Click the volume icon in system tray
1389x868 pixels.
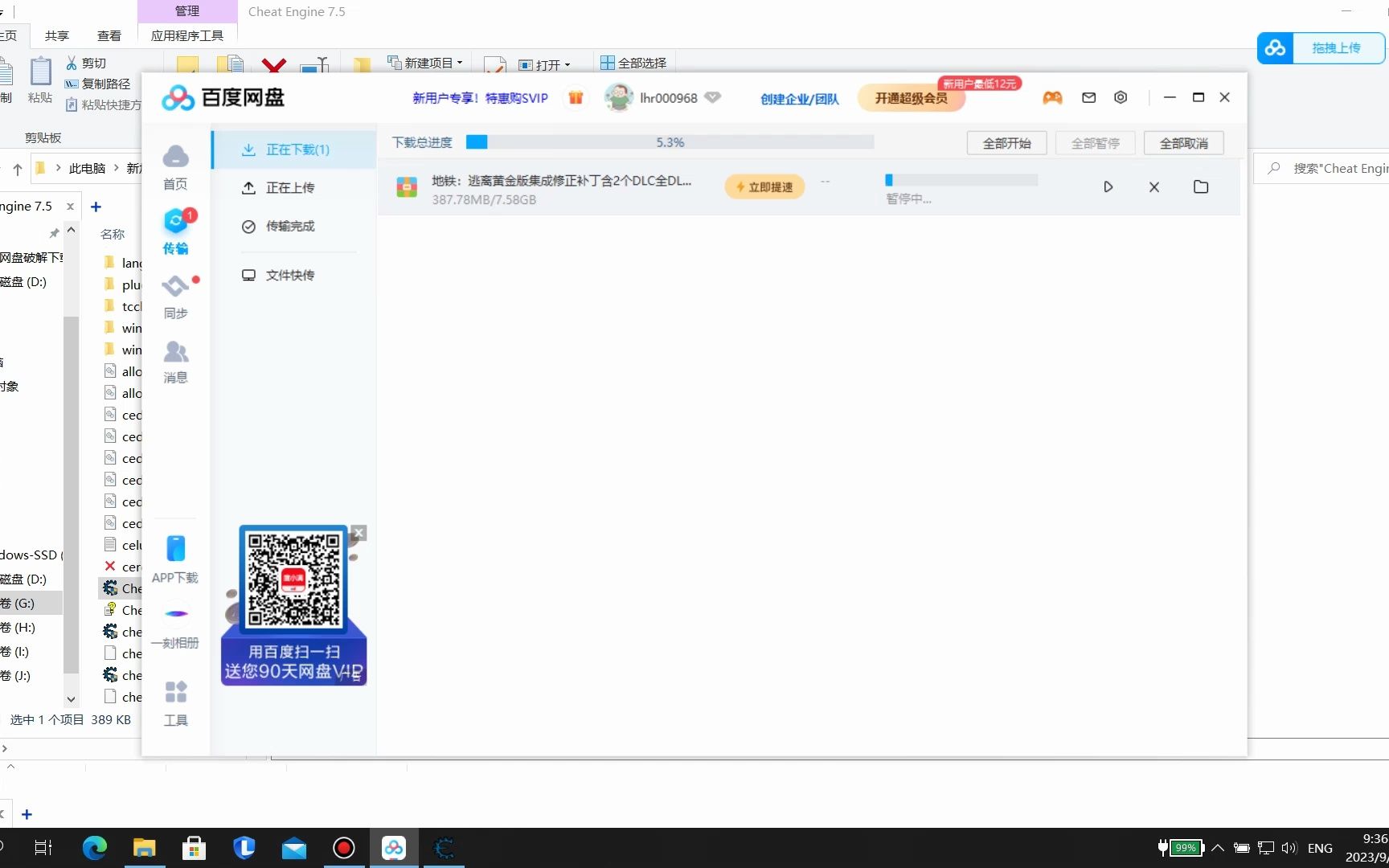(1289, 848)
